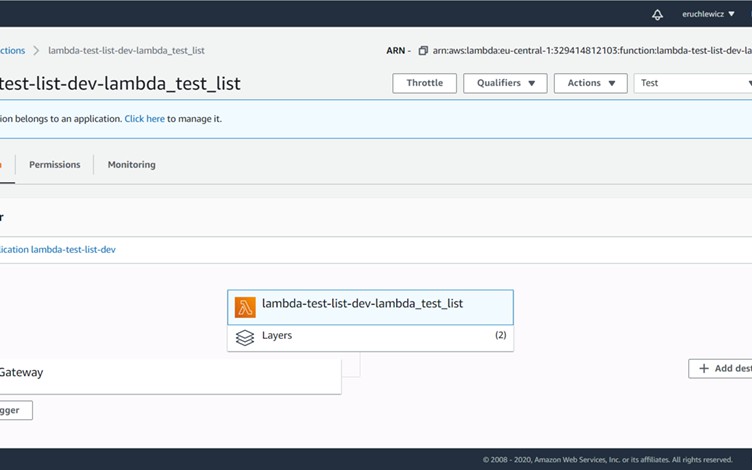Open the notifications bell
Screen dimensions: 752x470
657,14
